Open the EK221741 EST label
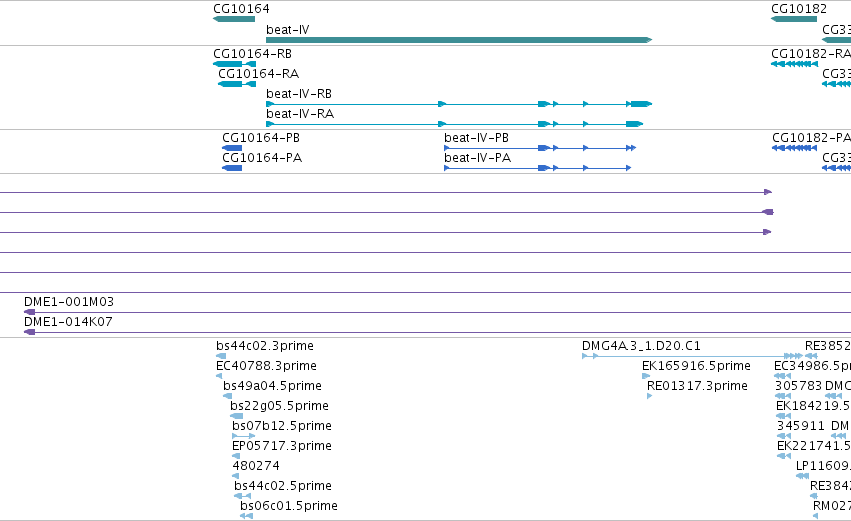The width and height of the screenshot is (851, 521). point(814,446)
